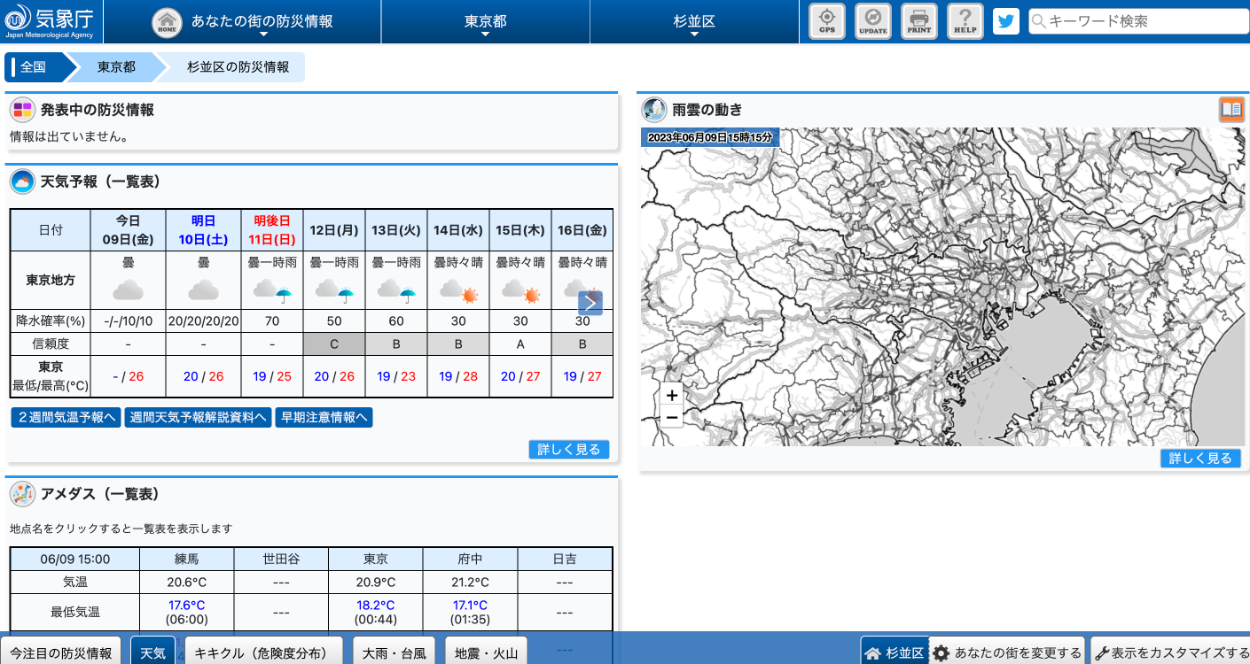Image resolution: width=1250 pixels, height=664 pixels.
Task: Click the GPS location icon
Action: (827, 21)
